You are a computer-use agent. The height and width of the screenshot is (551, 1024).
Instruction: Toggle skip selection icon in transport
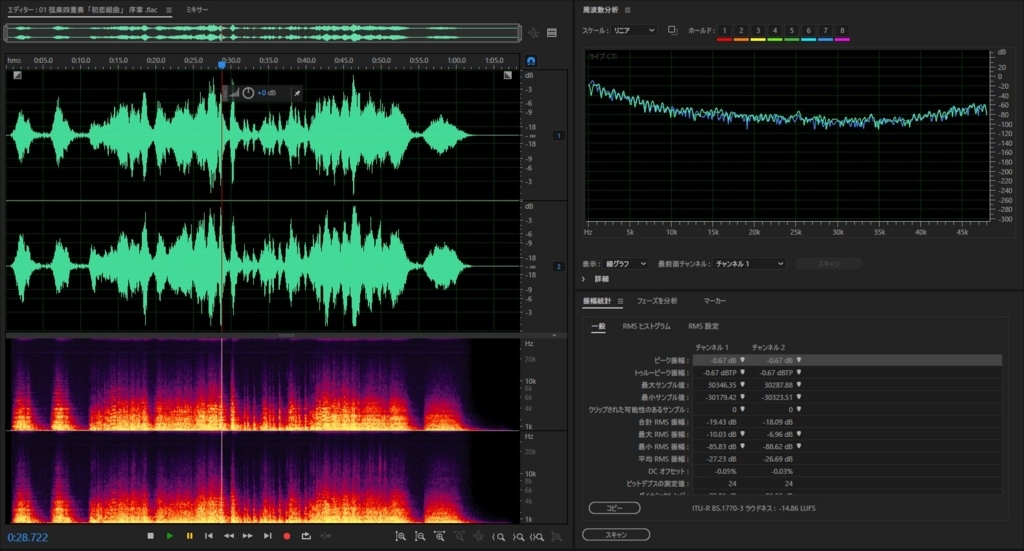coord(325,536)
